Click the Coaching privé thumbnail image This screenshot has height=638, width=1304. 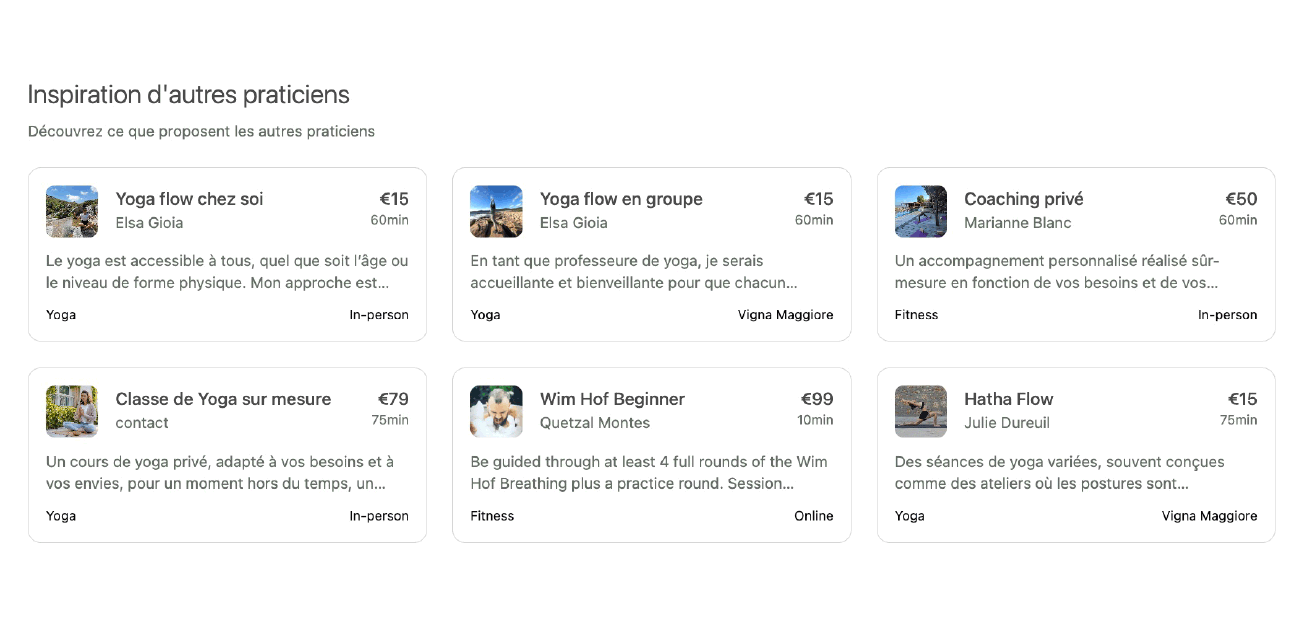(x=920, y=211)
